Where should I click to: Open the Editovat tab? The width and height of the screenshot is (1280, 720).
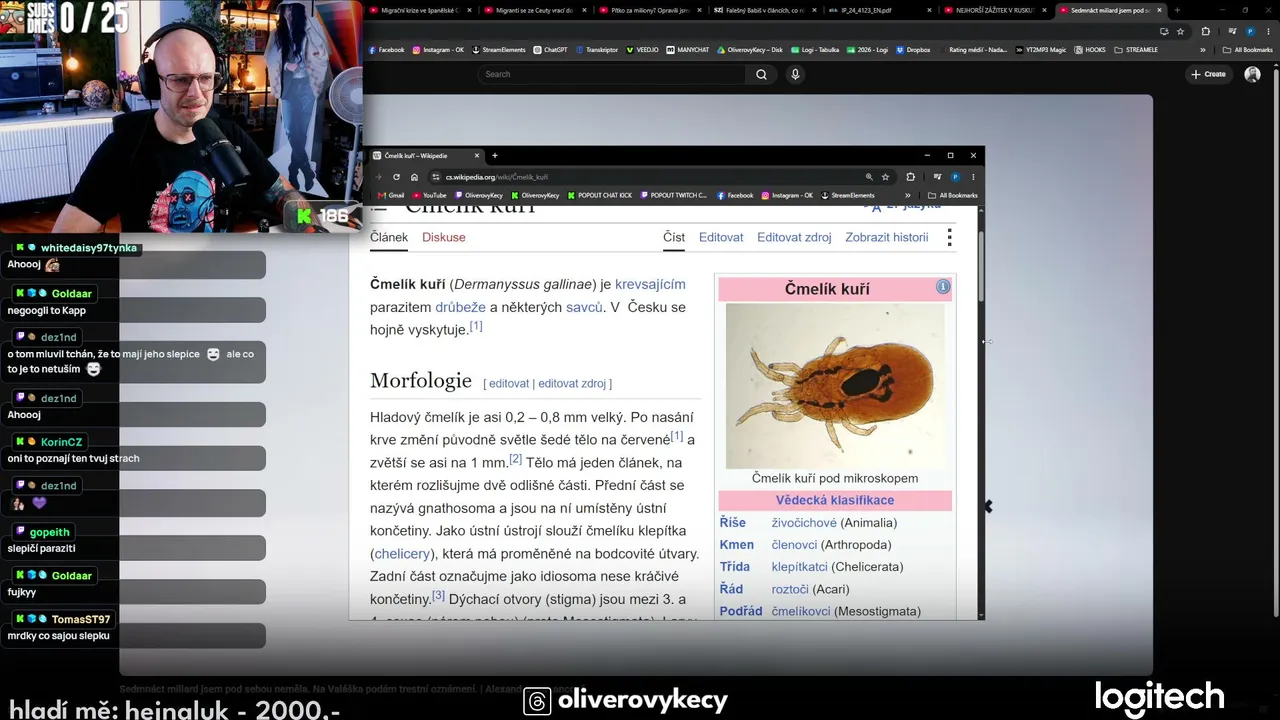(721, 238)
